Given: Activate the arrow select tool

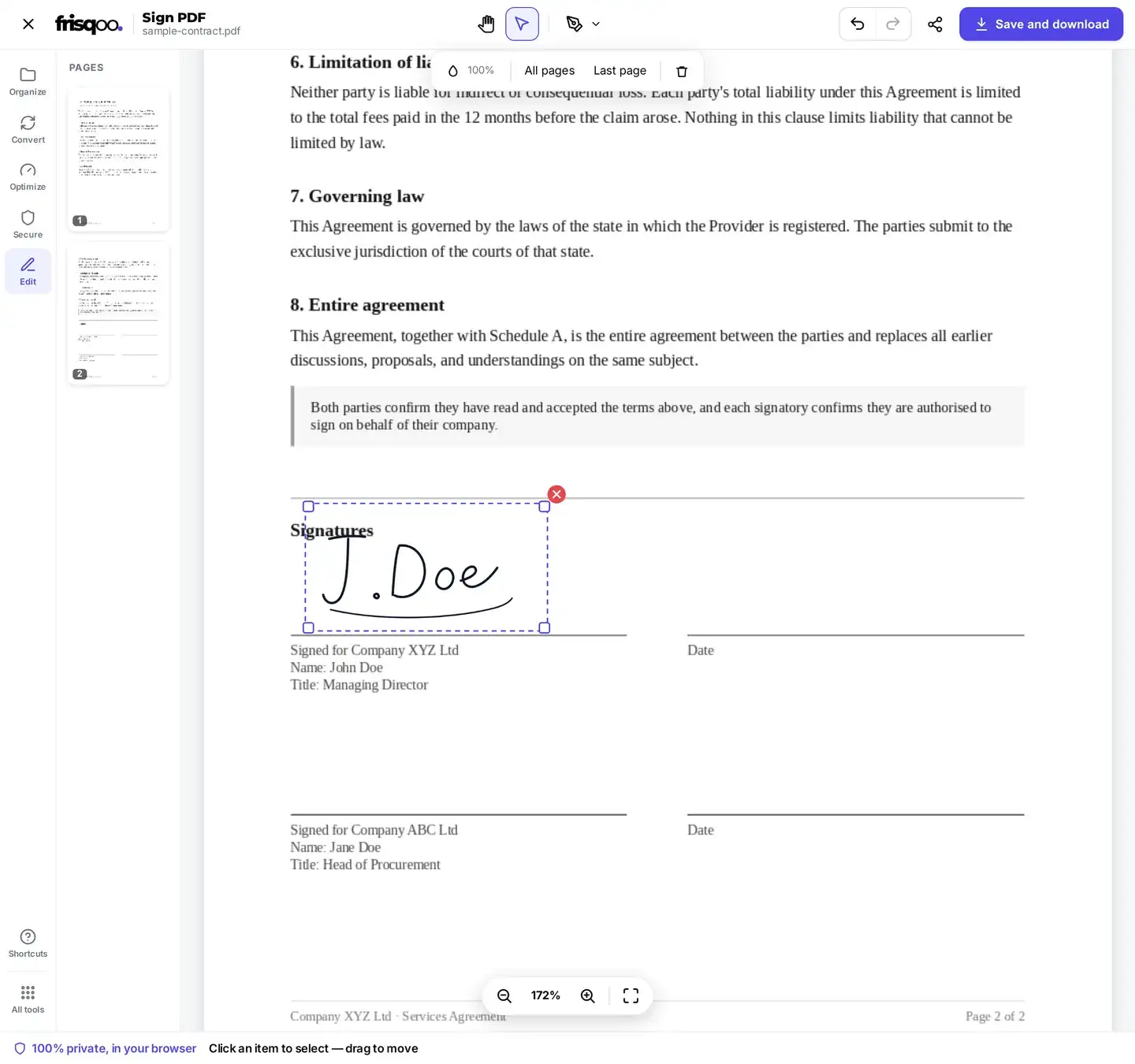Looking at the screenshot, I should coord(522,24).
